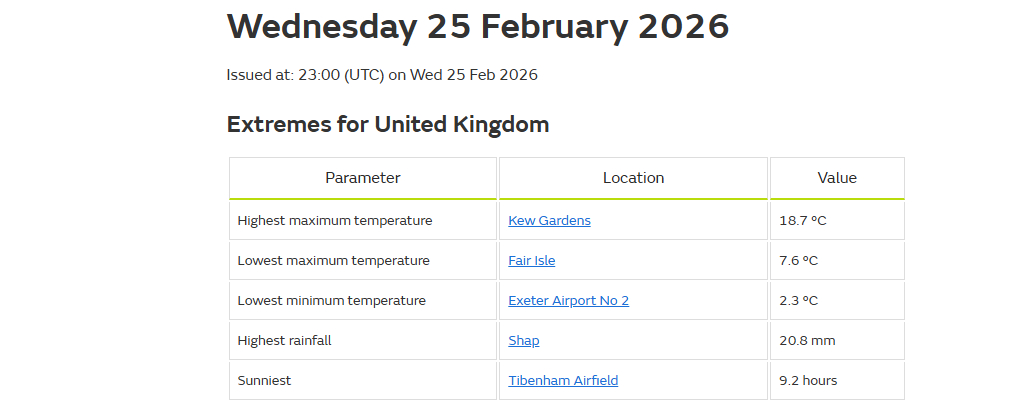Click the Wednesday 25 February 2026 heading
This screenshot has width=1027, height=412.
[x=478, y=27]
